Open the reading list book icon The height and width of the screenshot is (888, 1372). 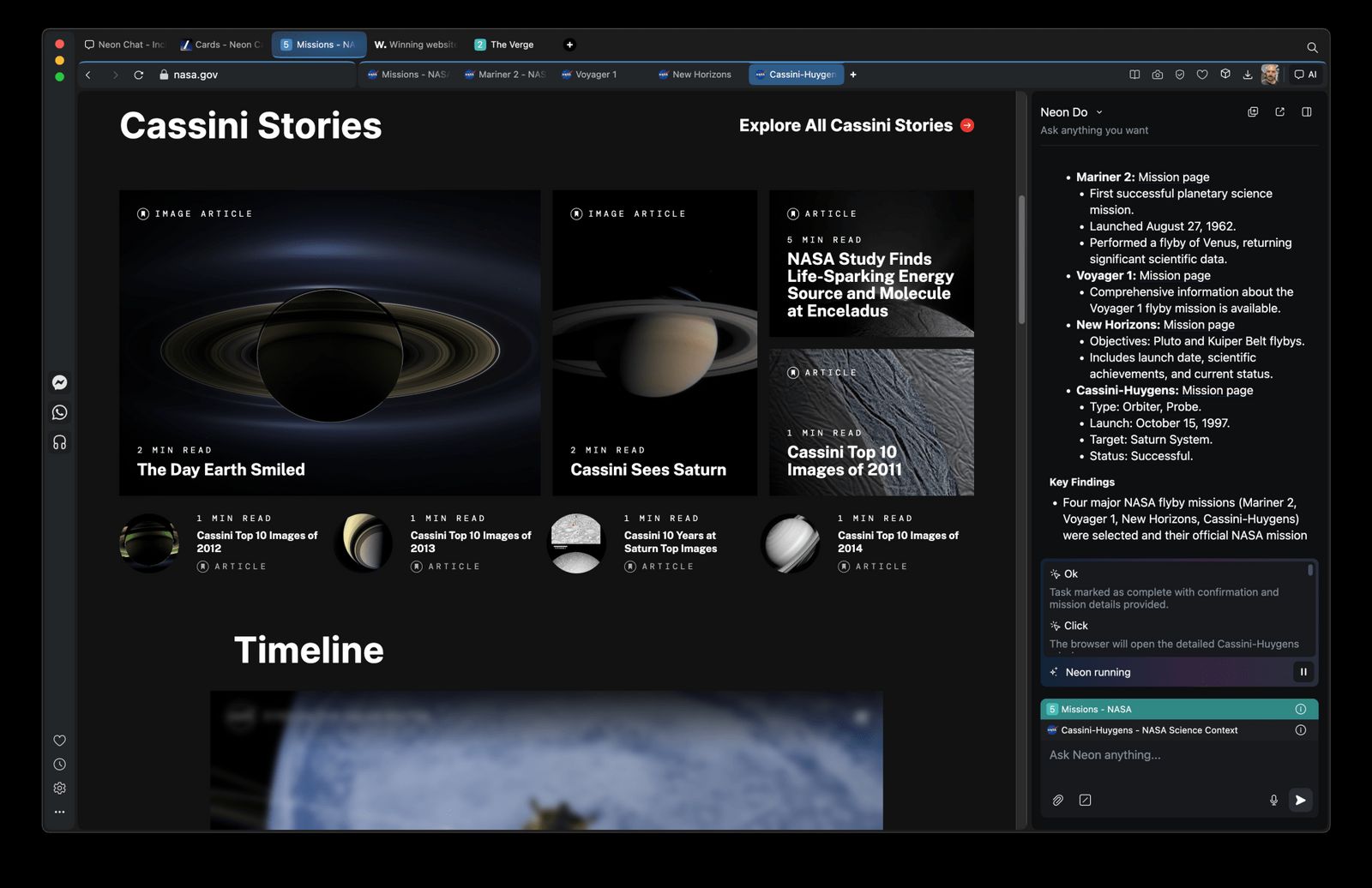coord(1134,75)
